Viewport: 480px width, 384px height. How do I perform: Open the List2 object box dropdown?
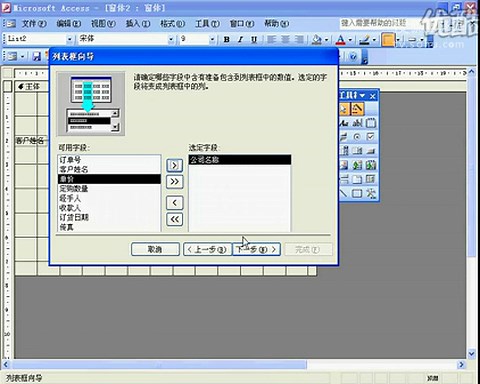tap(70, 39)
